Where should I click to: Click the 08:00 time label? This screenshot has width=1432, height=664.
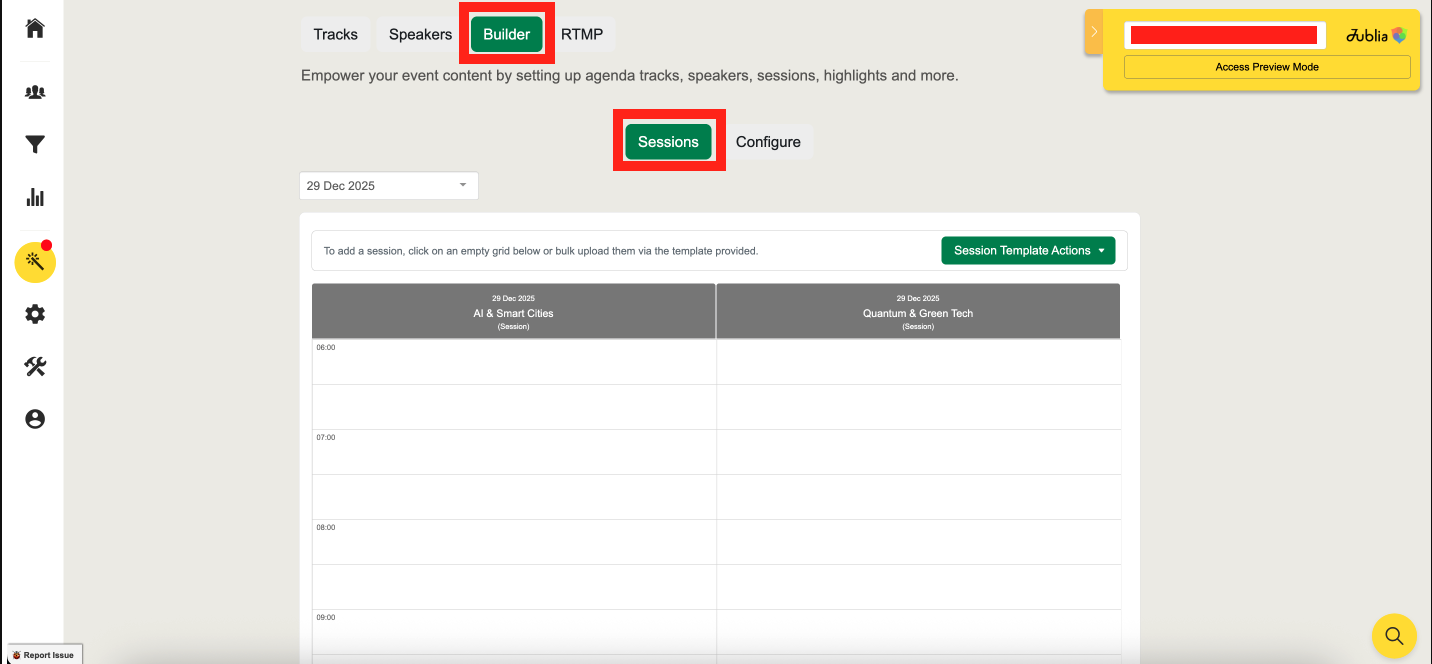(326, 528)
